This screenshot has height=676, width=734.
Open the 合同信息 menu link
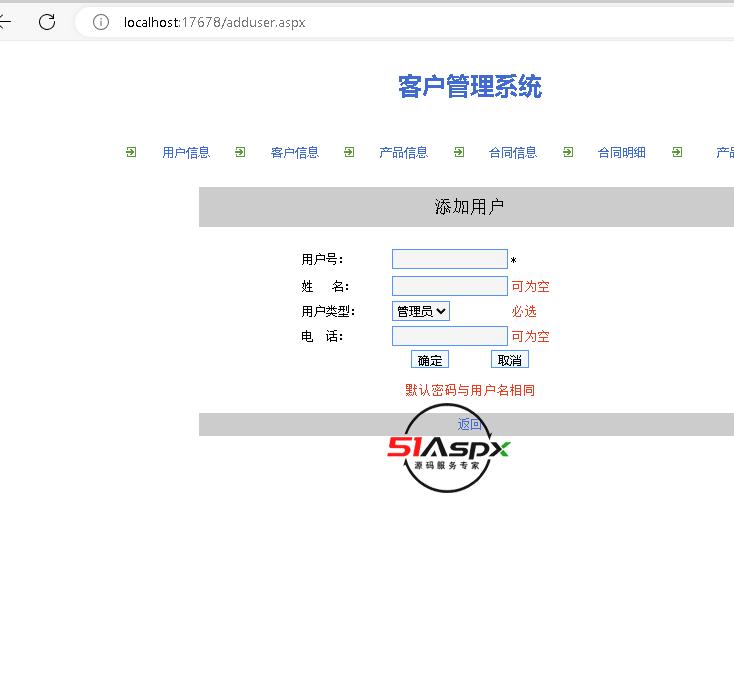(513, 153)
